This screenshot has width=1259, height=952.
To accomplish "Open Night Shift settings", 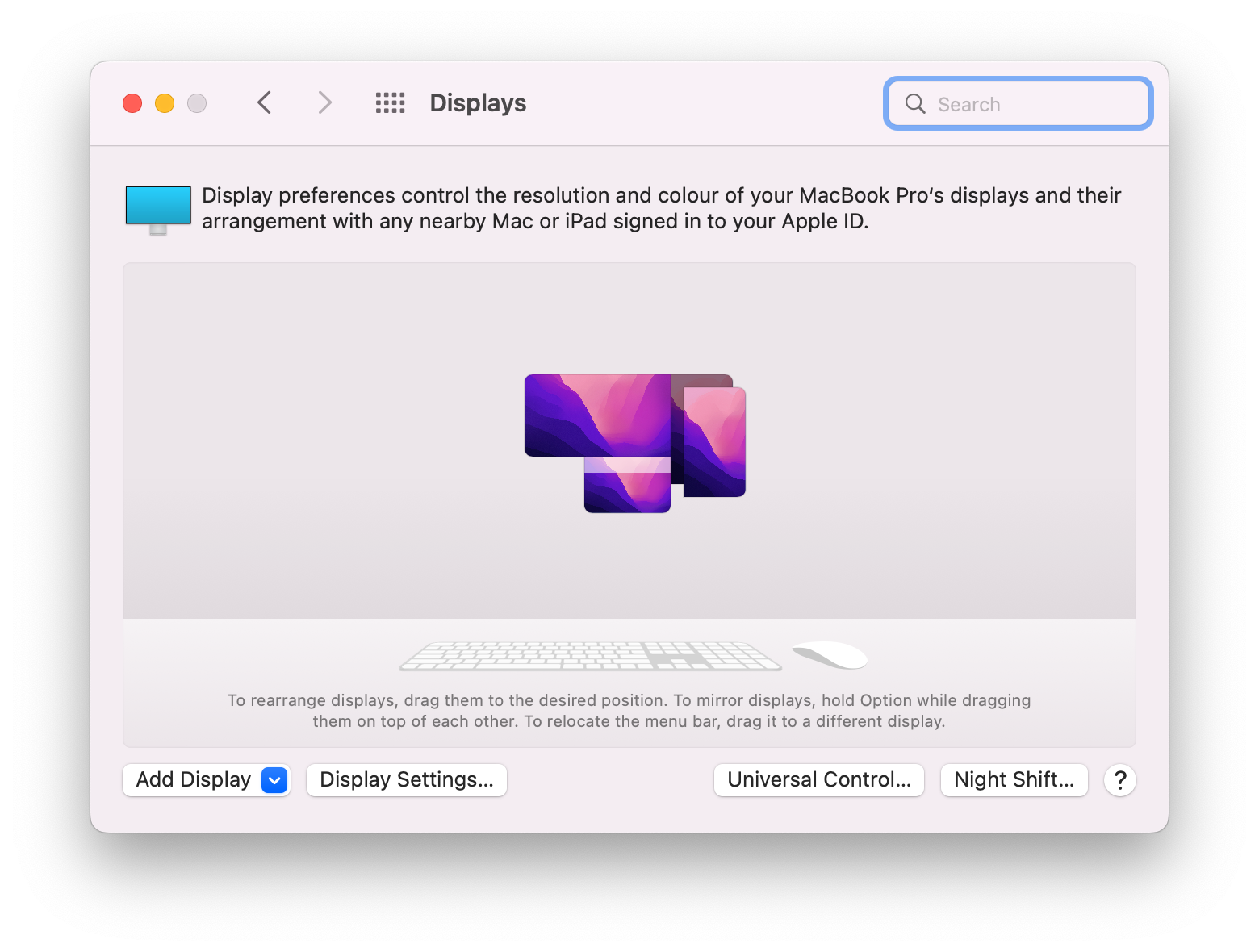I will pyautogui.click(x=1014, y=780).
